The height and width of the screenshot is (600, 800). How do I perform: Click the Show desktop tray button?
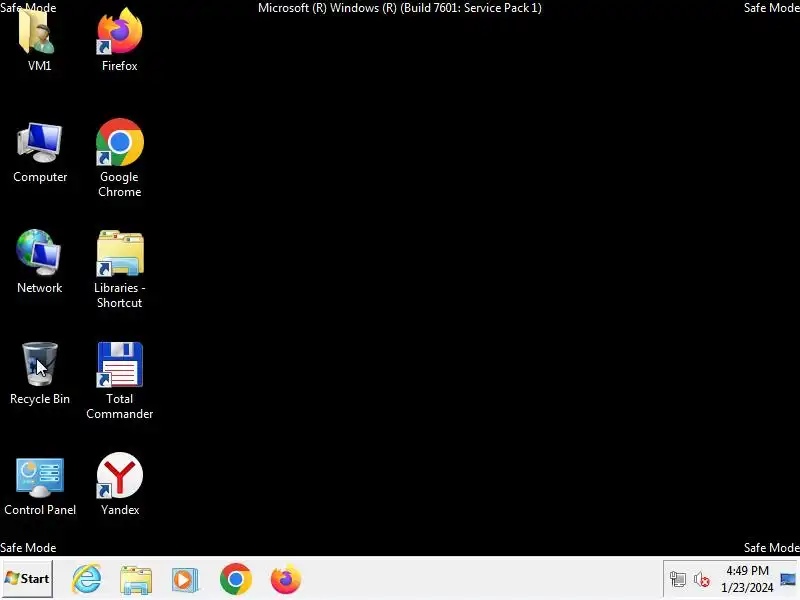pos(788,579)
